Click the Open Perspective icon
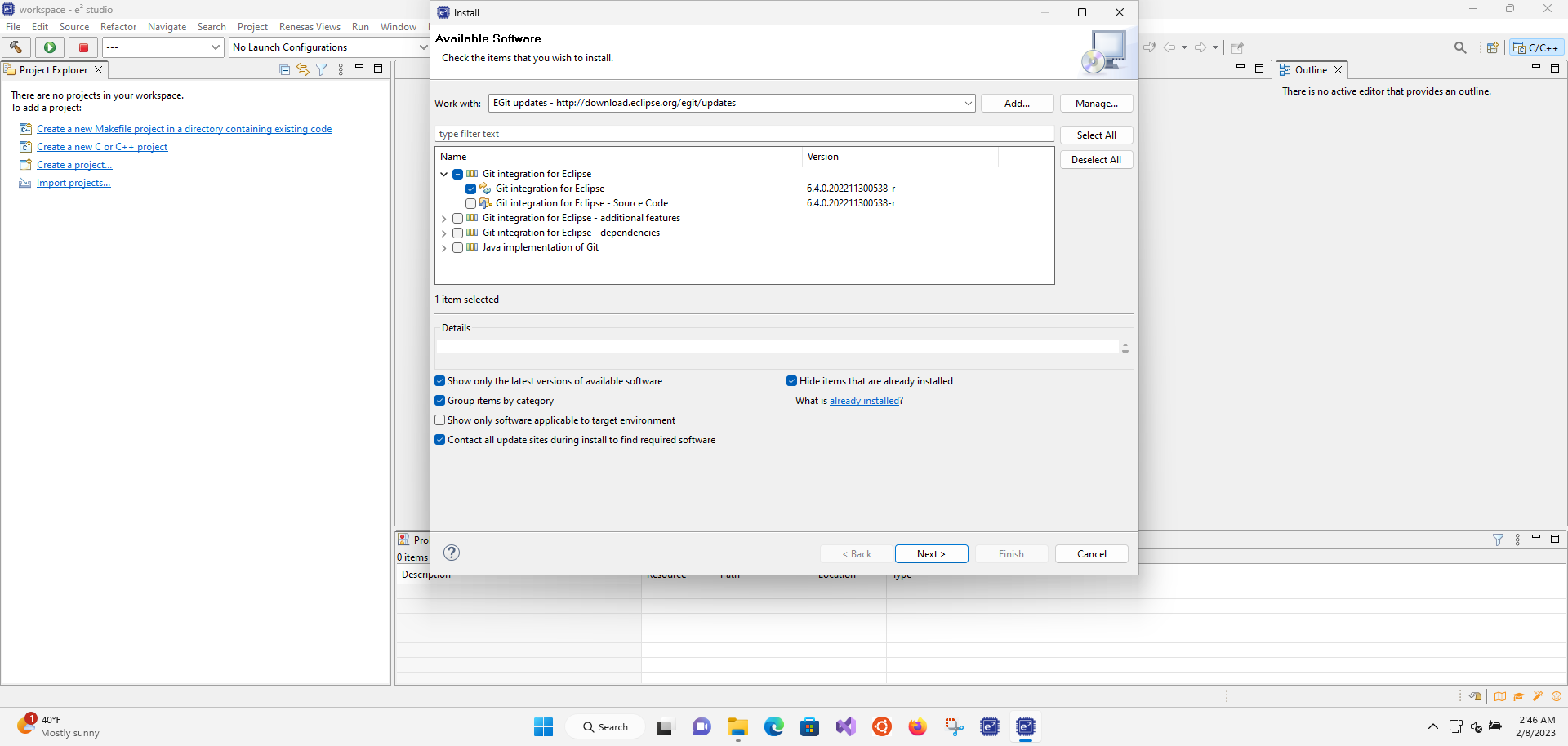The width and height of the screenshot is (1568, 746). pyautogui.click(x=1492, y=47)
